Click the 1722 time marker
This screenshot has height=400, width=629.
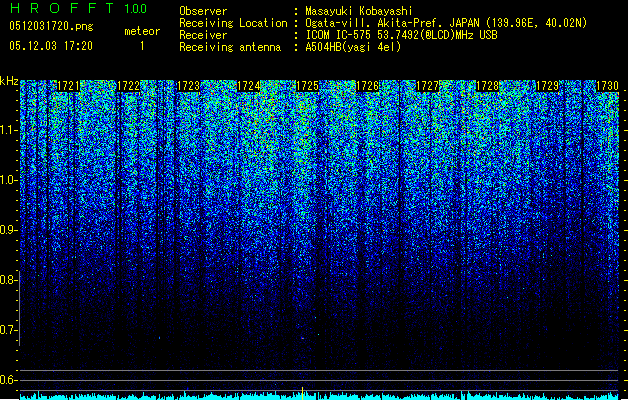coord(128,86)
